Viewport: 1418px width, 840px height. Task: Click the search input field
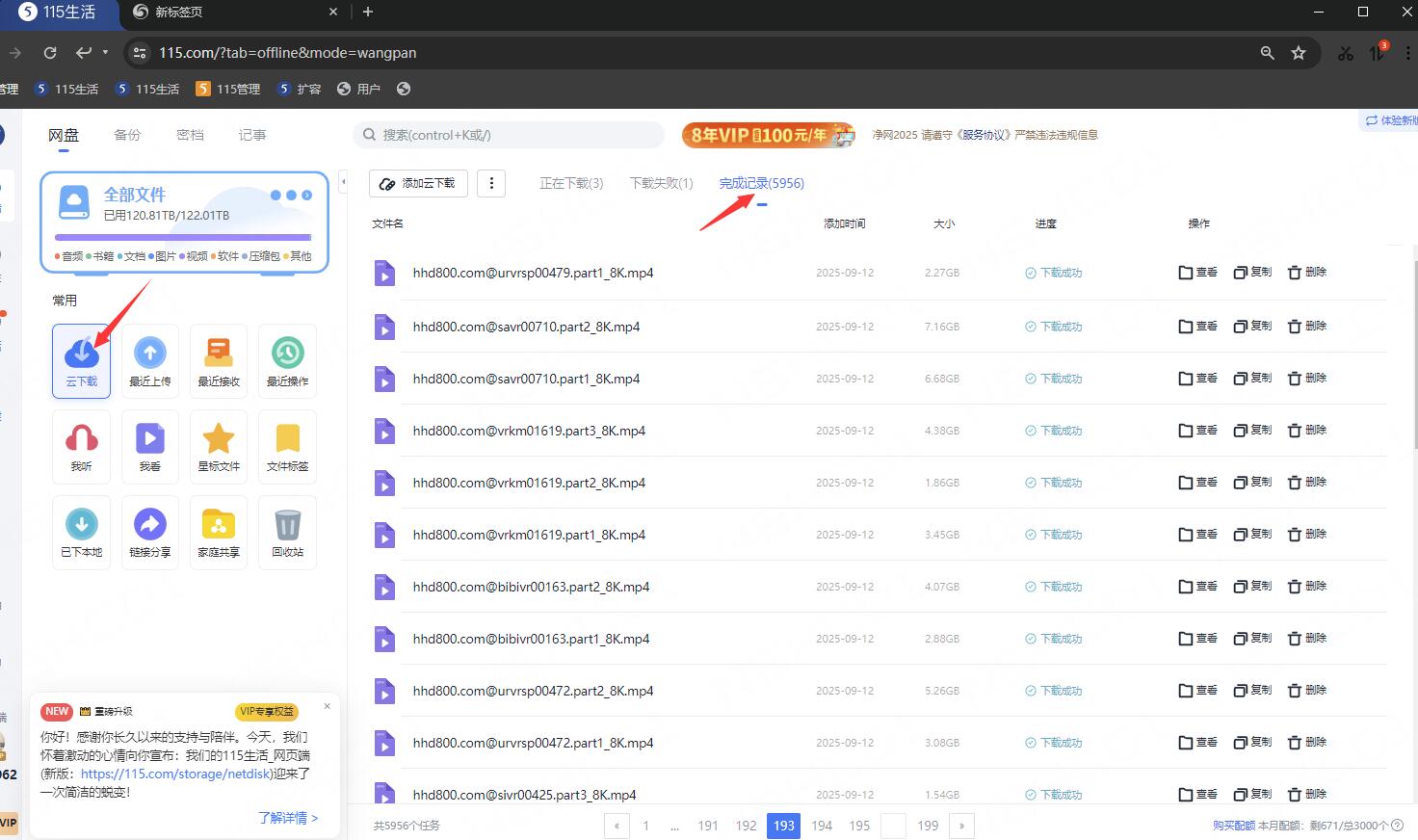pos(510,135)
